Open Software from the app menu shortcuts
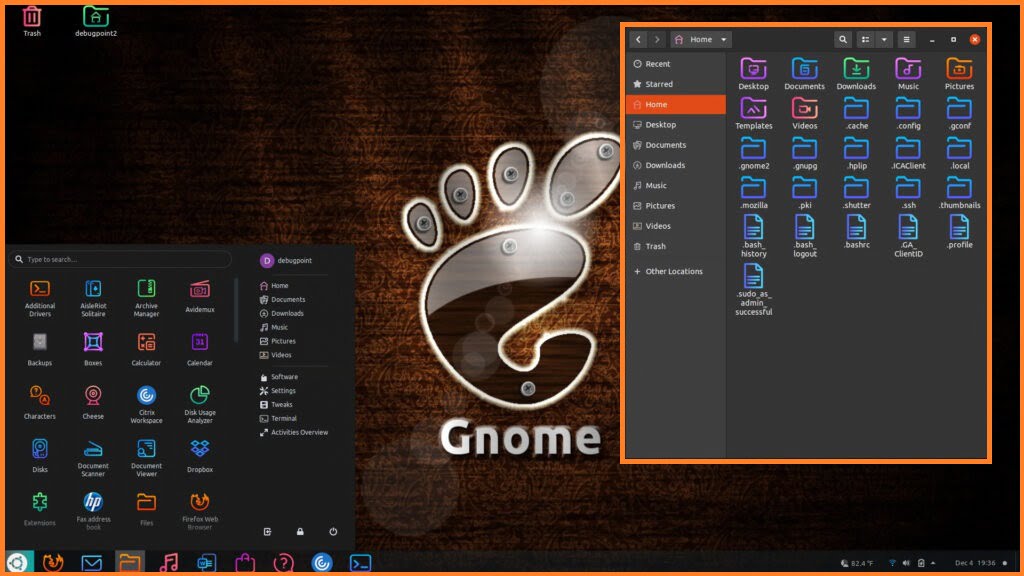Screen dimensions: 1024x576 [x=279, y=377]
